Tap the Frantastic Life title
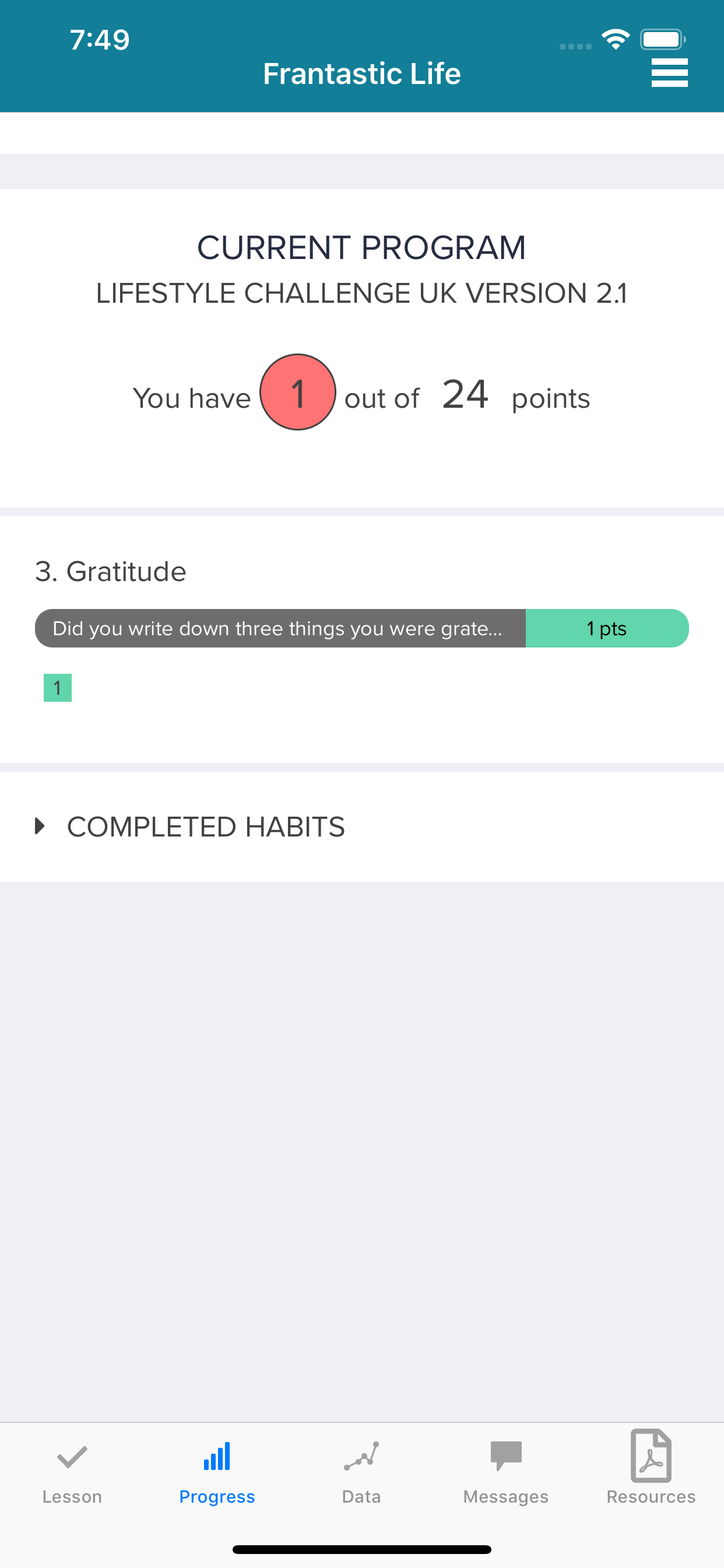 click(x=362, y=73)
